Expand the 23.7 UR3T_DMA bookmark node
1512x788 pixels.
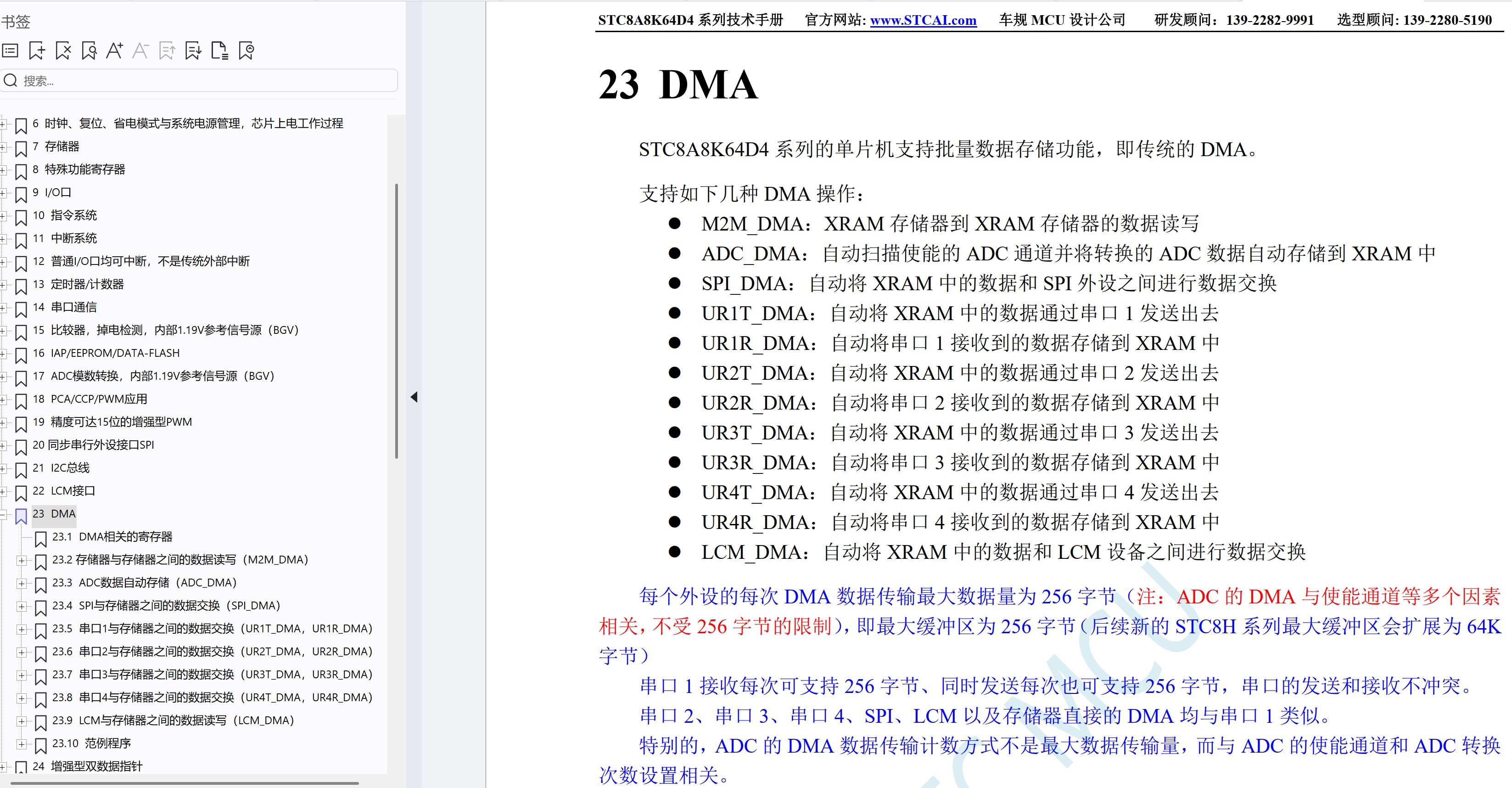[x=22, y=675]
